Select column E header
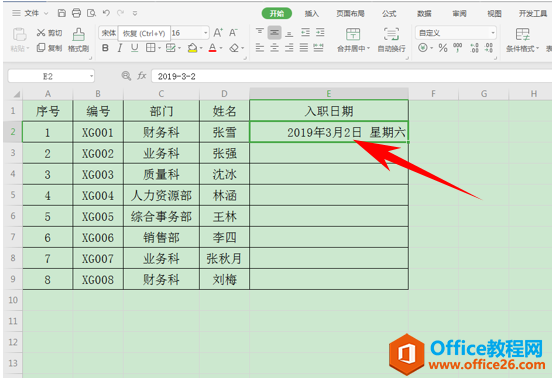The image size is (552, 382). pos(329,94)
